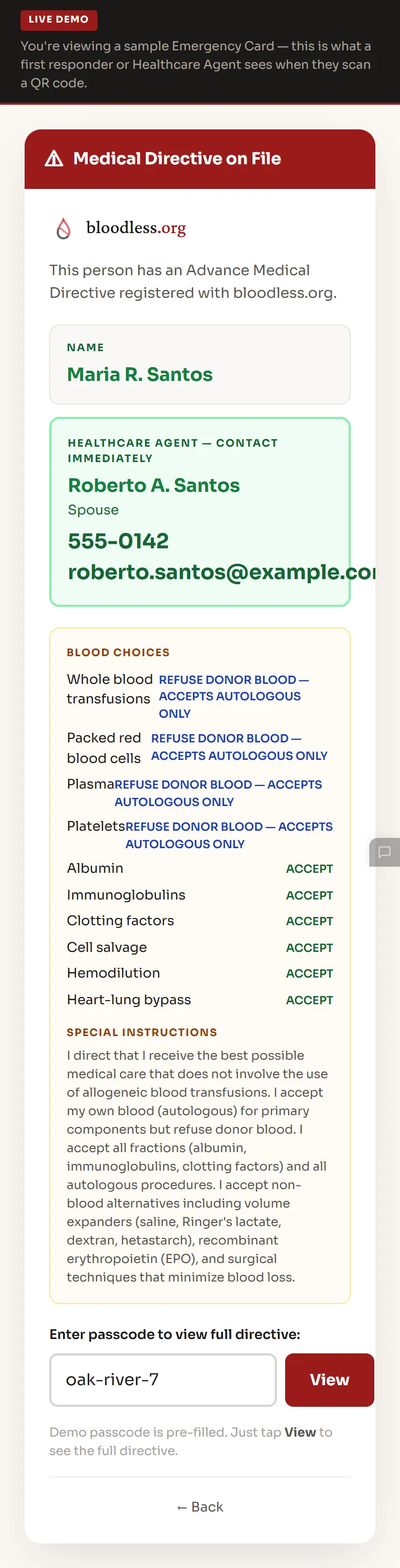Screen dimensions: 400x1568
Task: Click the bloodless.org blood drop logo
Action: [63, 228]
